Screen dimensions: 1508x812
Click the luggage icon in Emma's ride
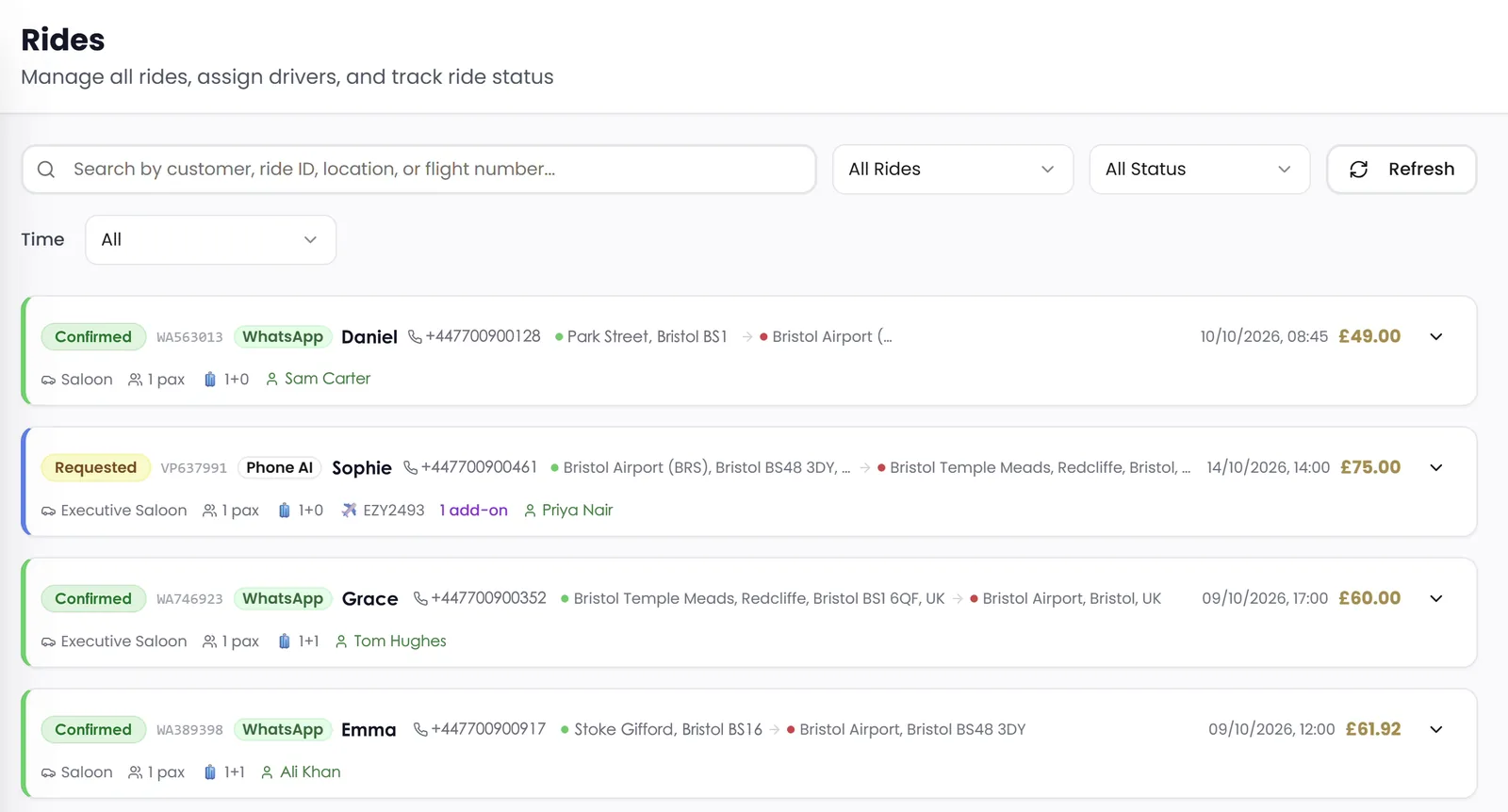(x=210, y=772)
